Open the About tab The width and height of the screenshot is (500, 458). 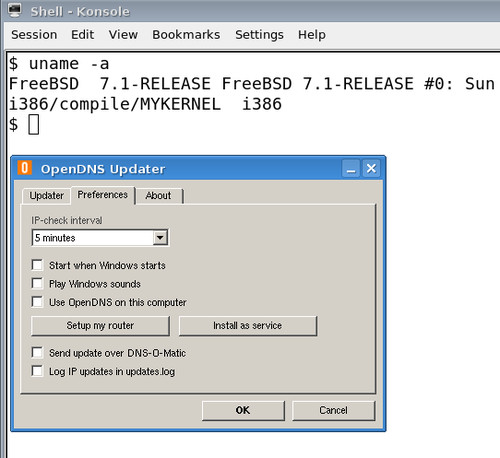159,196
